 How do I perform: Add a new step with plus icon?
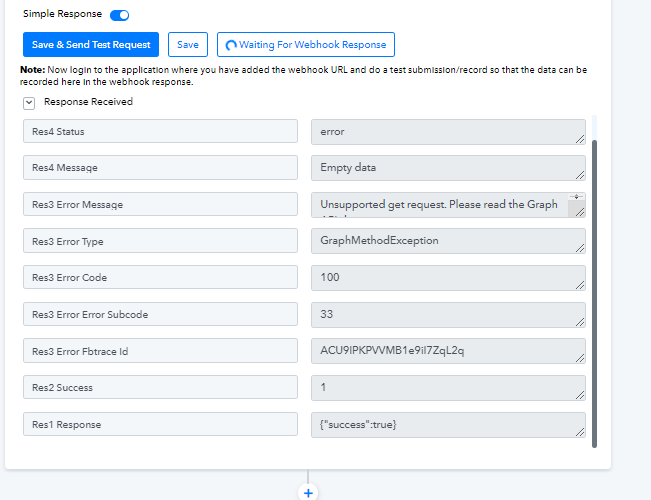[308, 493]
